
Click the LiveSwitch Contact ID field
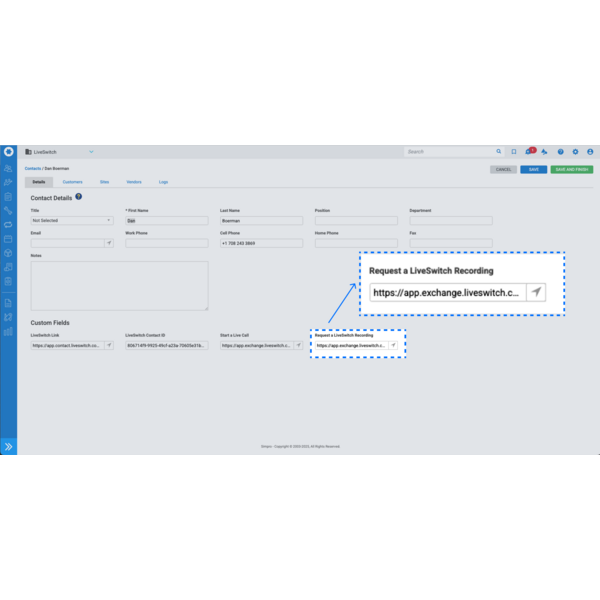coord(167,345)
